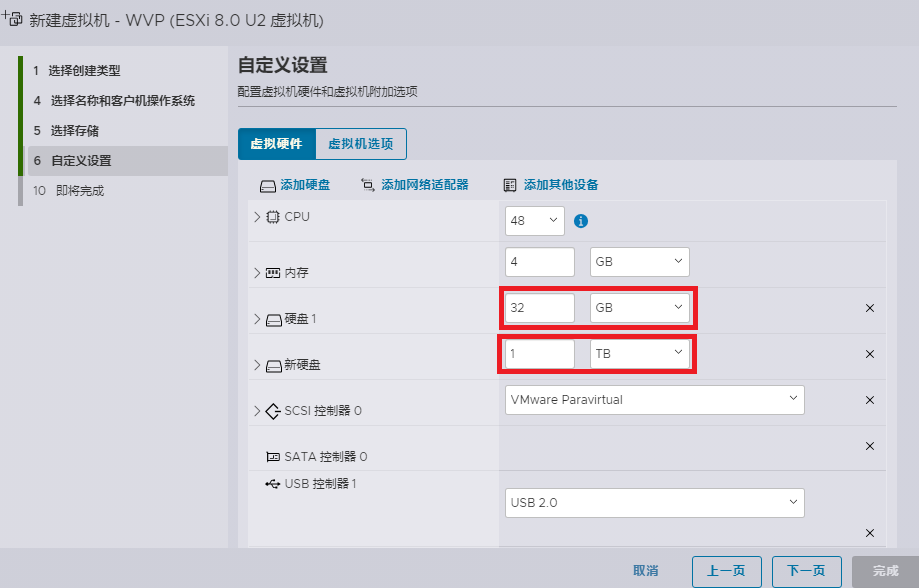Expand the 新硬盘 details

257,365
